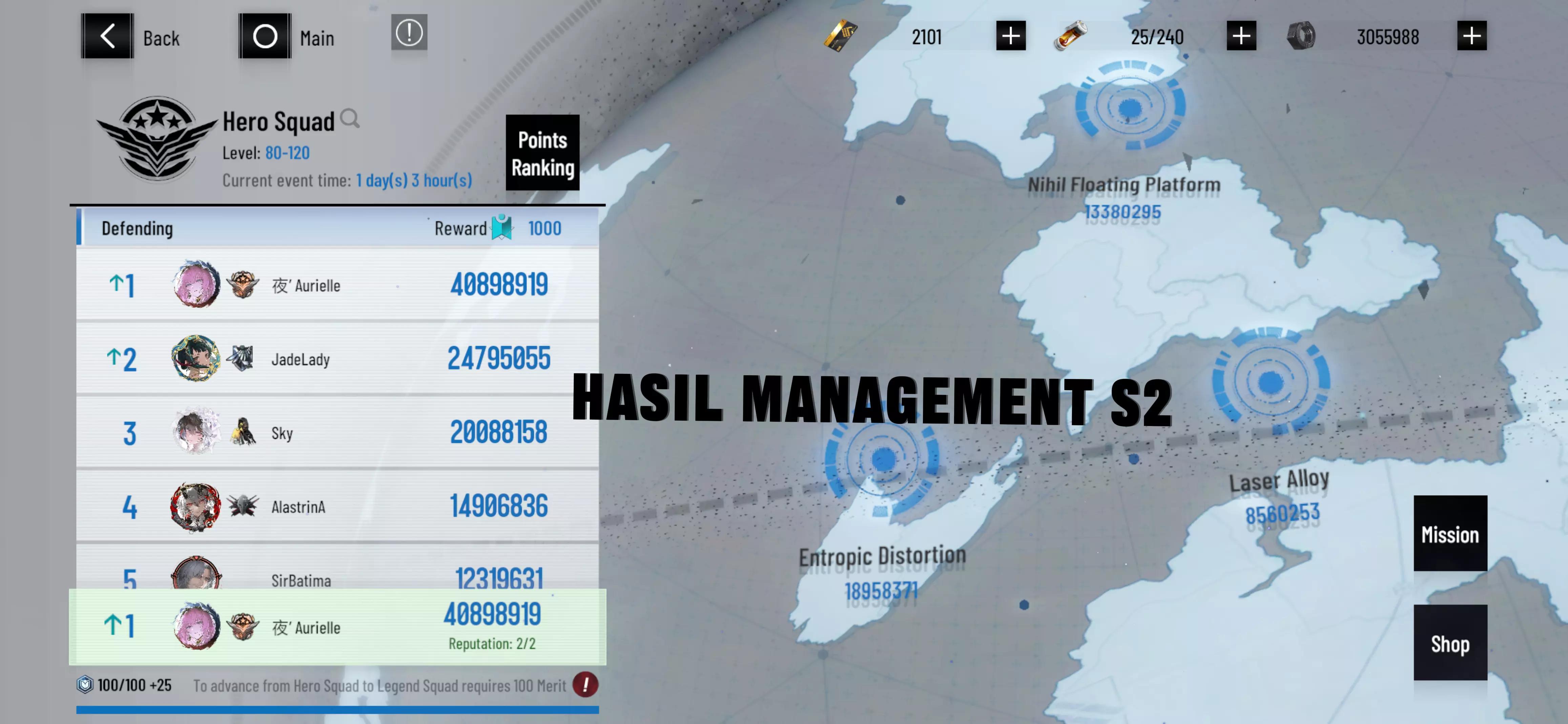Select player name SirBatima in ranking list
1568x724 pixels.
[301, 580]
